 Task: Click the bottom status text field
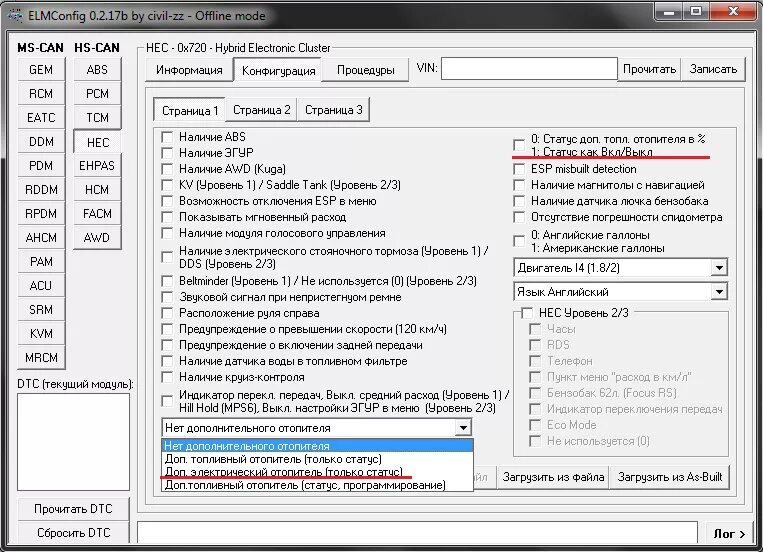(418, 532)
